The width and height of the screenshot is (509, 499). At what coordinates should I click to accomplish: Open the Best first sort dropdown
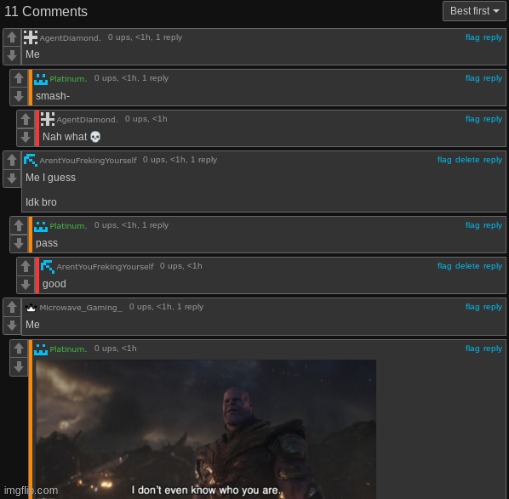click(474, 11)
